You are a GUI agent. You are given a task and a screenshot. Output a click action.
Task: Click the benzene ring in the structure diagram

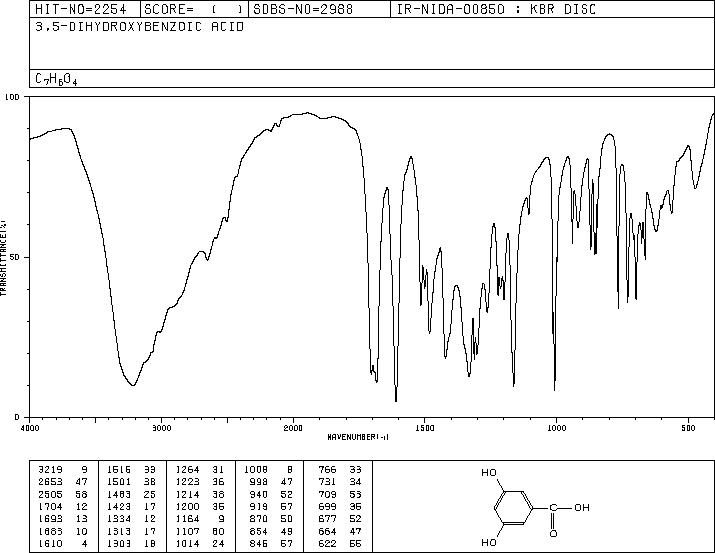click(514, 507)
